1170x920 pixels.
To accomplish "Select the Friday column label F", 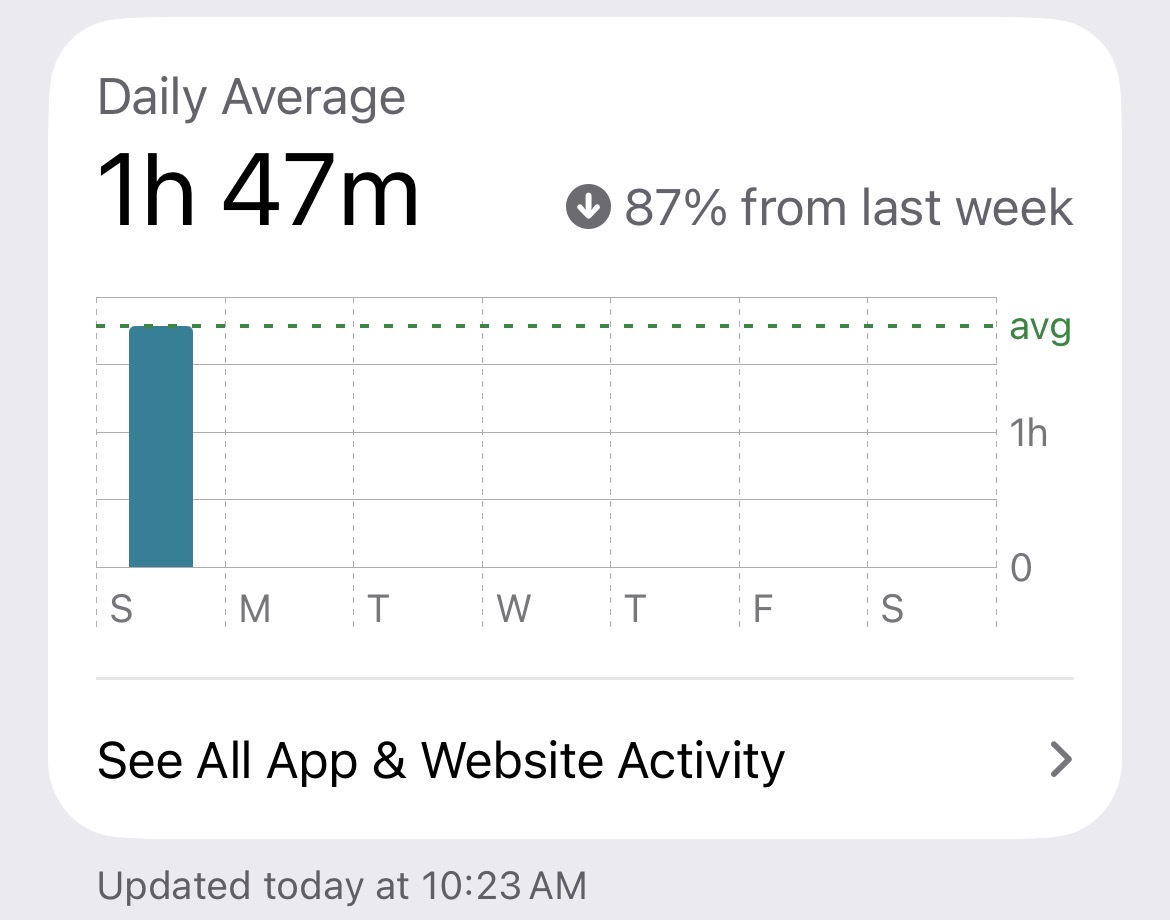I will click(763, 609).
